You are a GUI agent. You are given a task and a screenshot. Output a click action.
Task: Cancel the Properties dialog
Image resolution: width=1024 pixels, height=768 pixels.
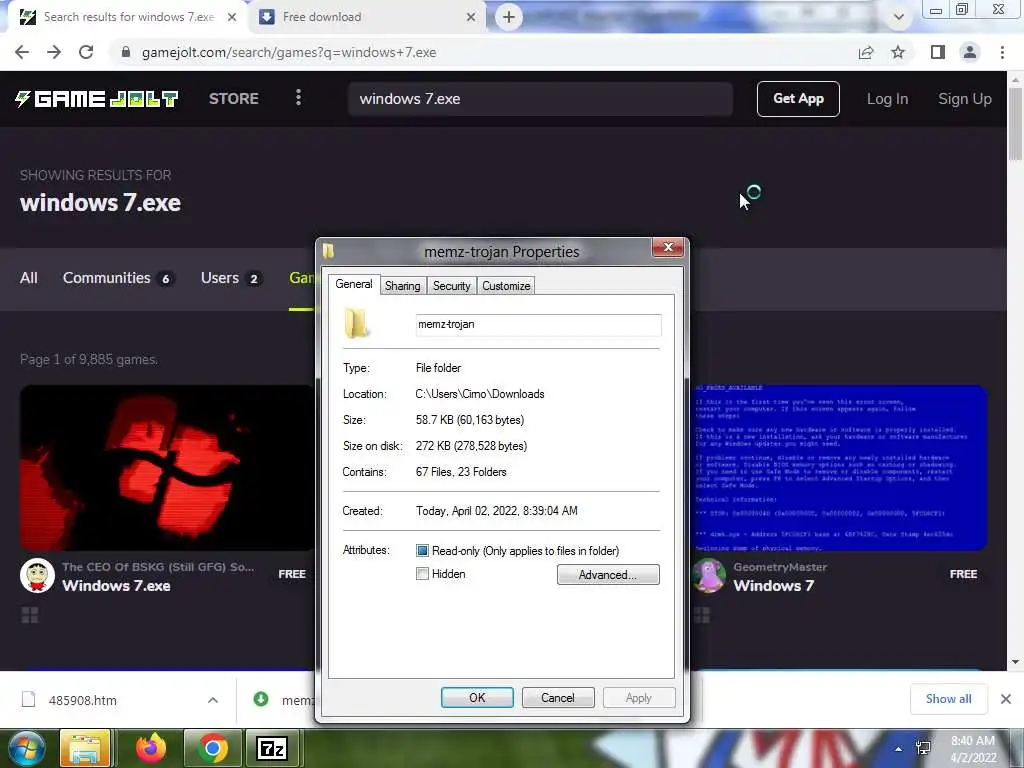click(558, 697)
